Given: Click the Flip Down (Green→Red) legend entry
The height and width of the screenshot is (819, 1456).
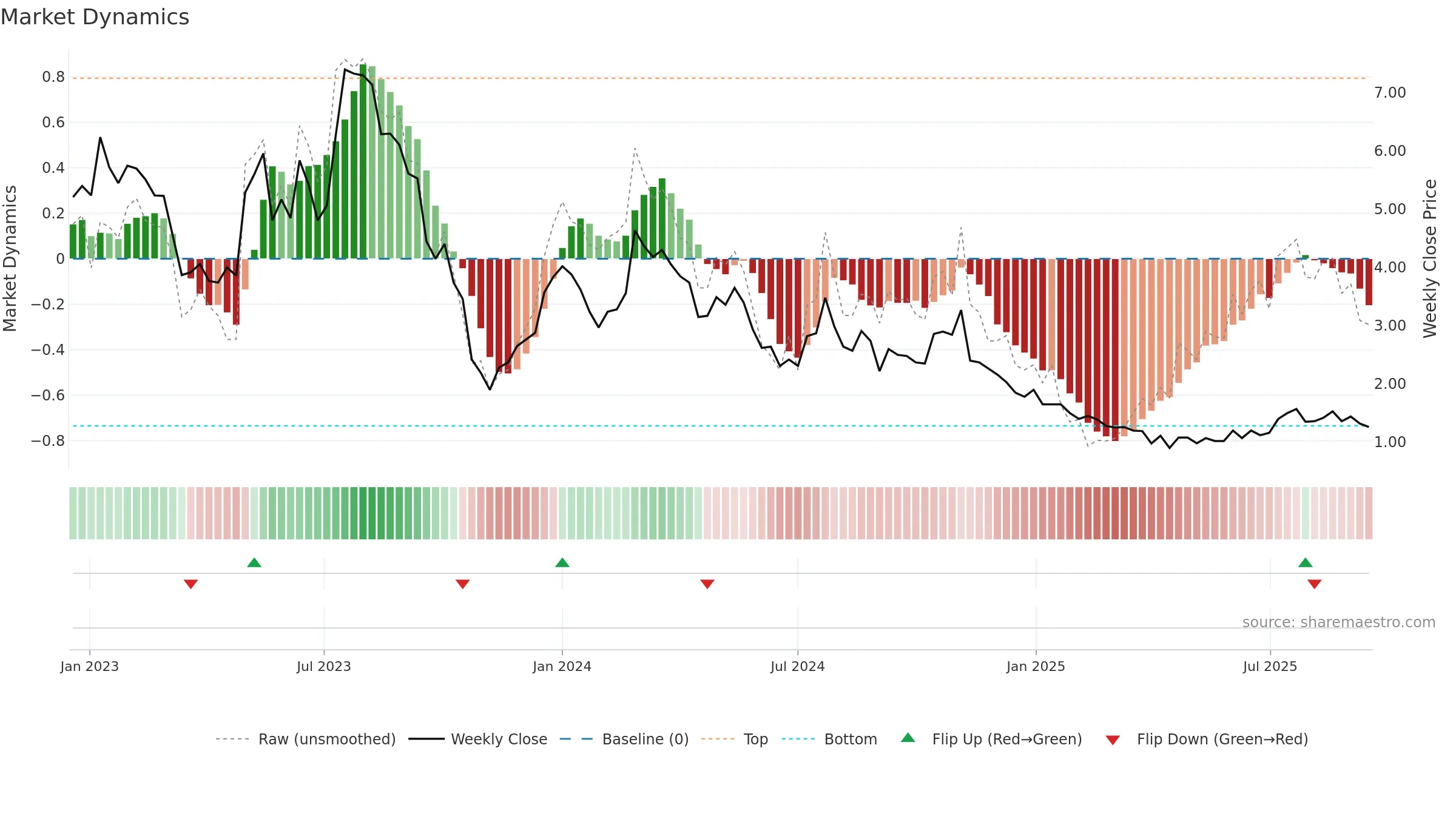Looking at the screenshot, I should pyautogui.click(x=1207, y=739).
